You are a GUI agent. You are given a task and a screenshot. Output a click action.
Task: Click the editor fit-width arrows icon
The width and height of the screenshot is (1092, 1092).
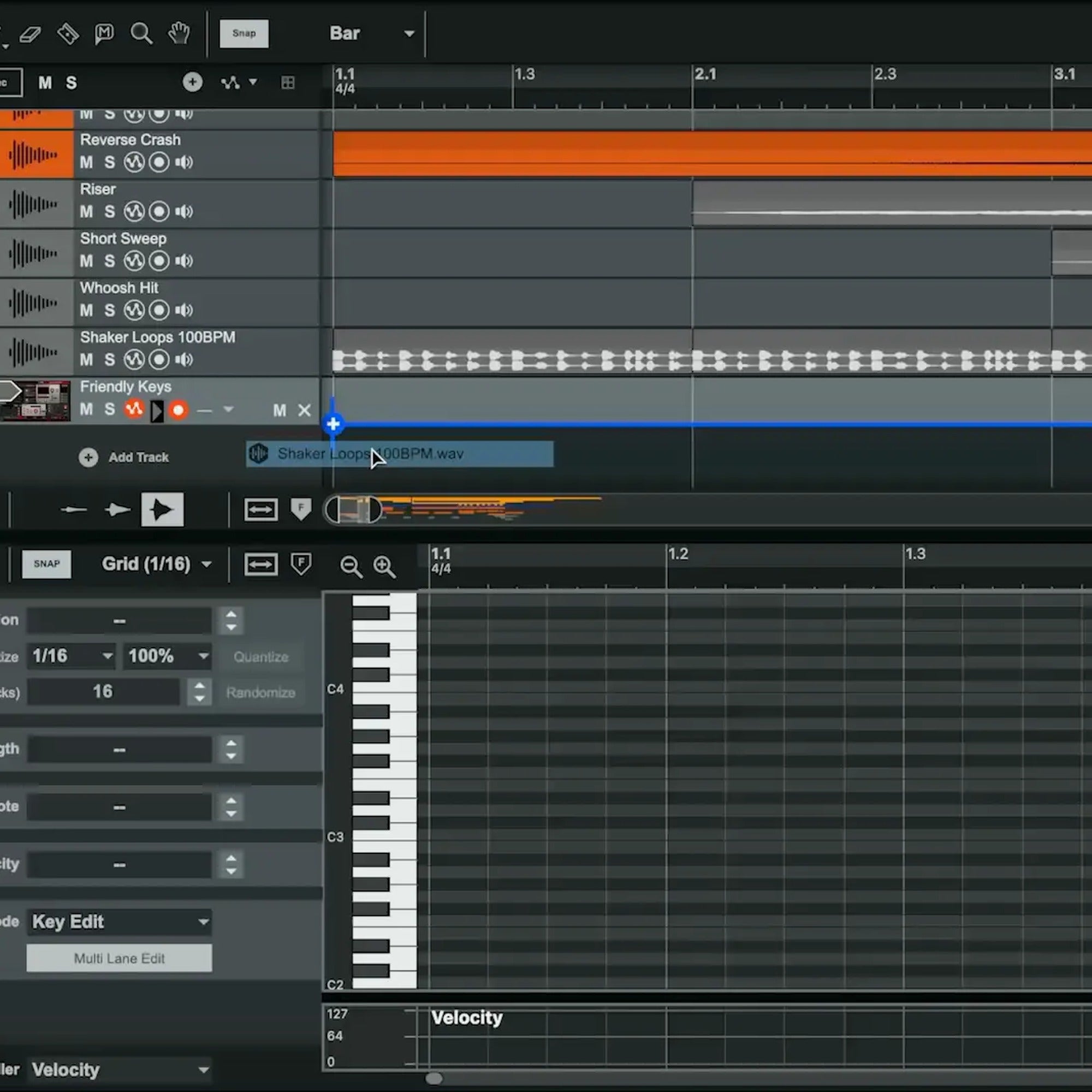[x=260, y=565]
